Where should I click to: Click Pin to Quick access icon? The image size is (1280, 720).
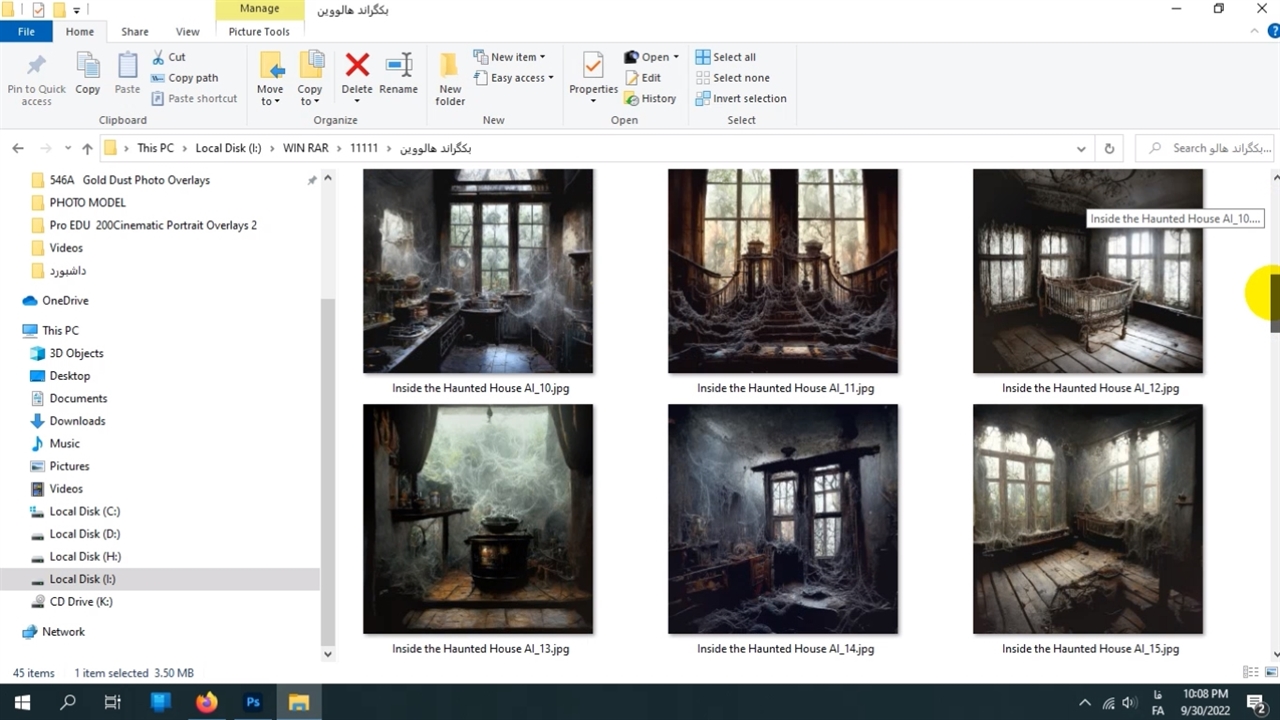coord(36,68)
